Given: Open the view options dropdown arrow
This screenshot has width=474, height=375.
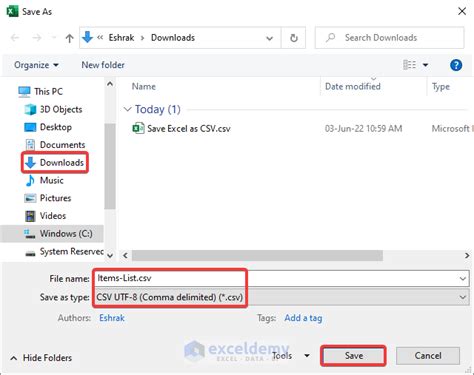Looking at the screenshot, I should tap(425, 65).
